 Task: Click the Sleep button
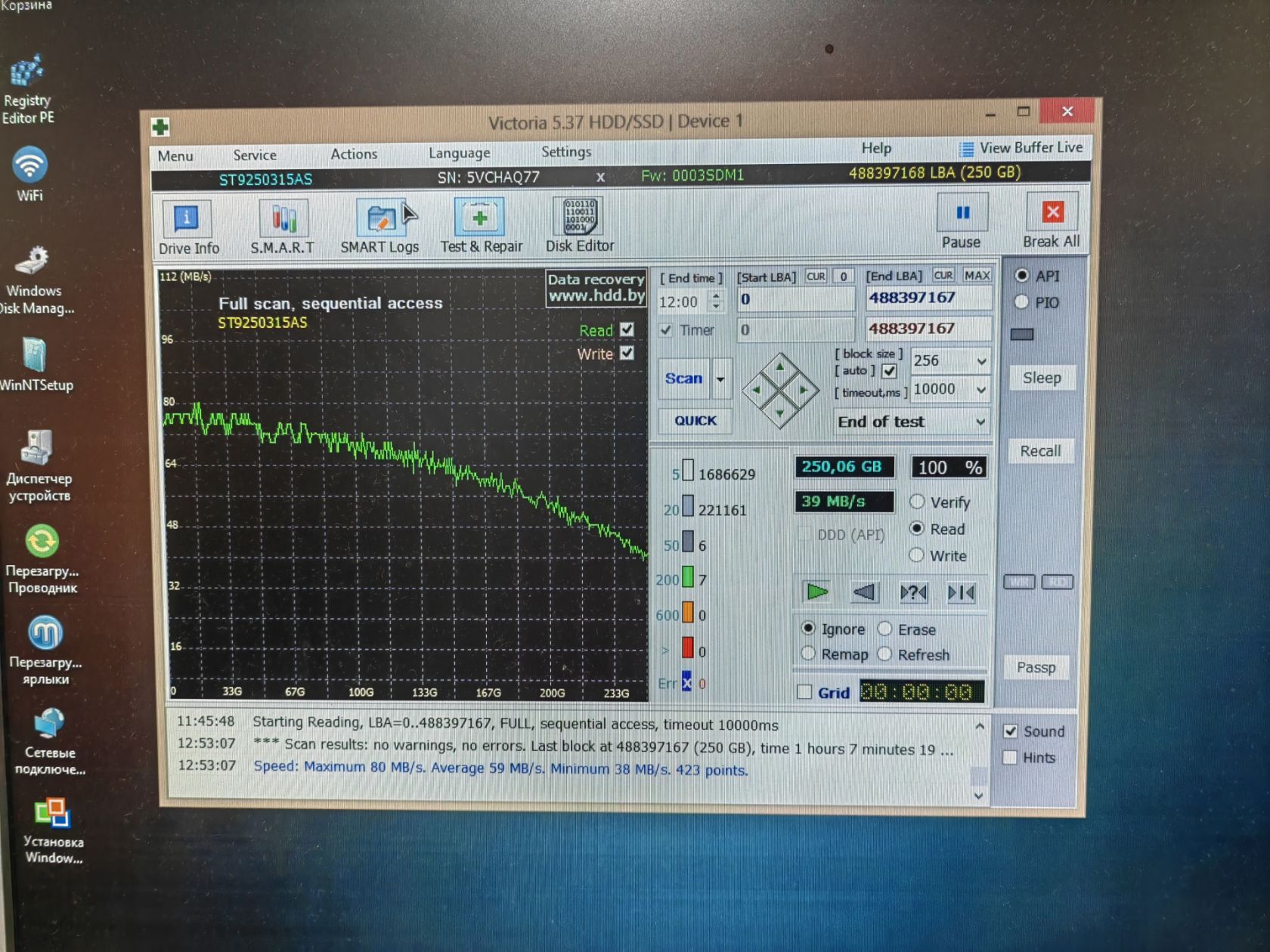click(x=1042, y=378)
